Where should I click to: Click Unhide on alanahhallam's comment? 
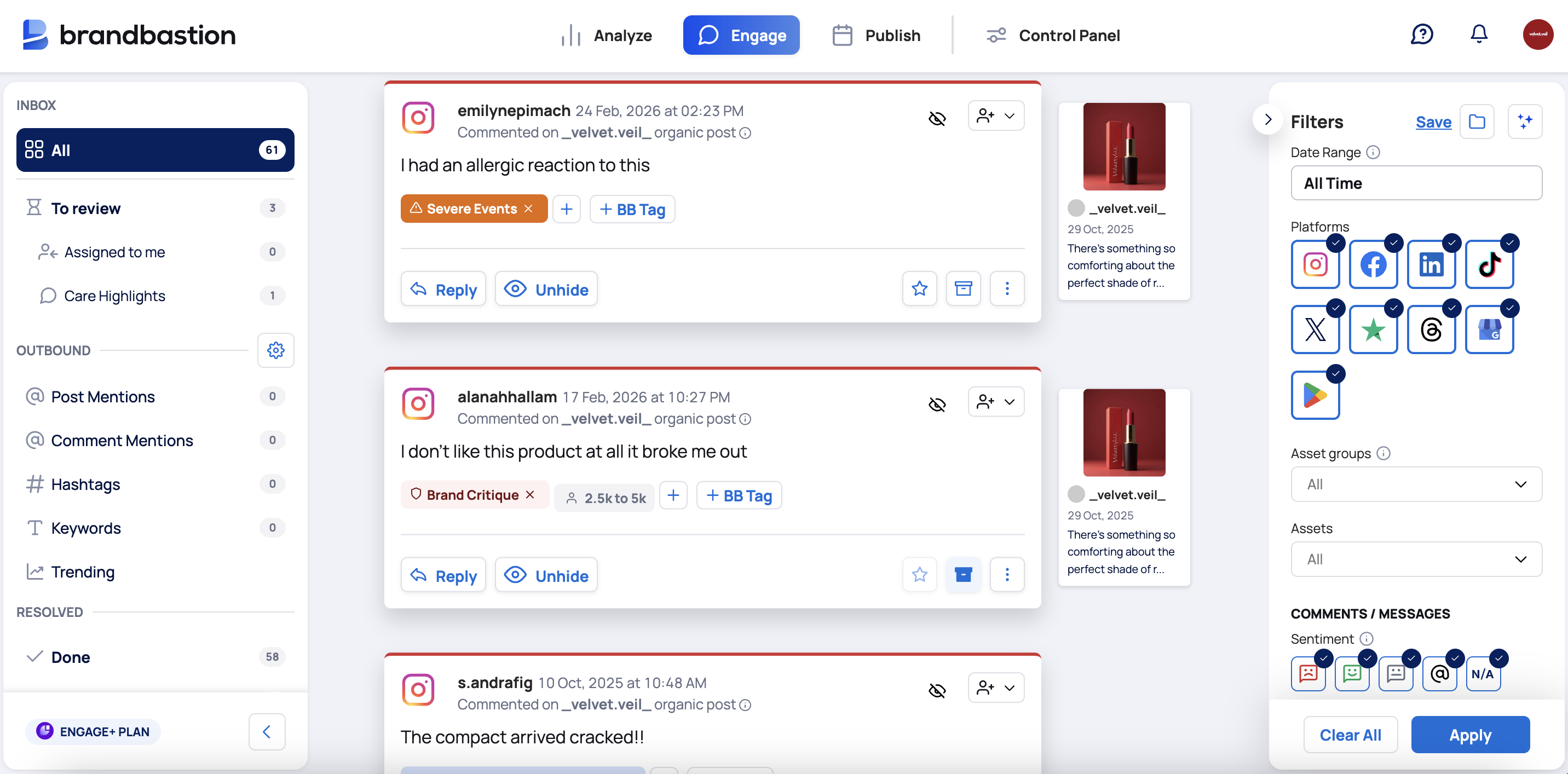coord(546,575)
